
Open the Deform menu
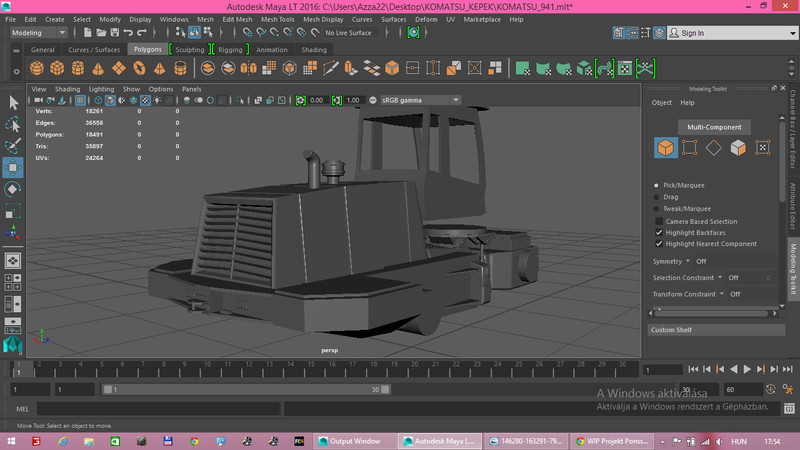coord(426,19)
